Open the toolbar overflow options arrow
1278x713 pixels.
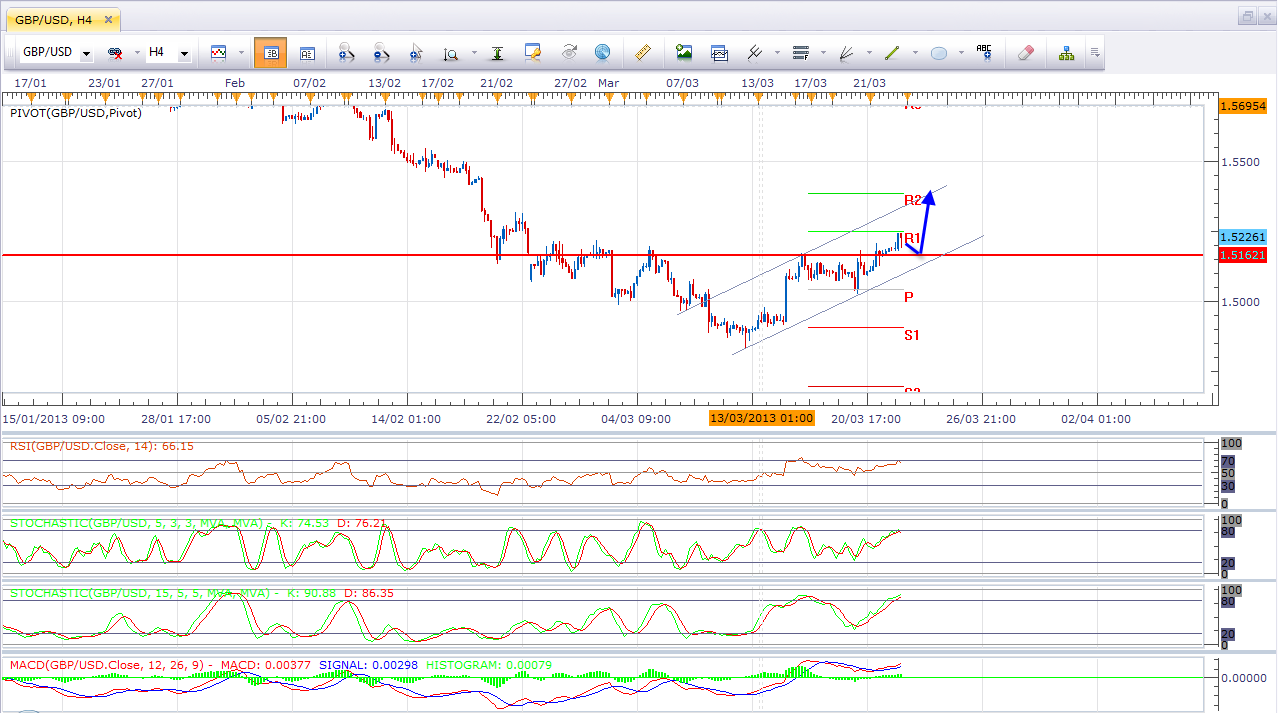coord(1095,52)
